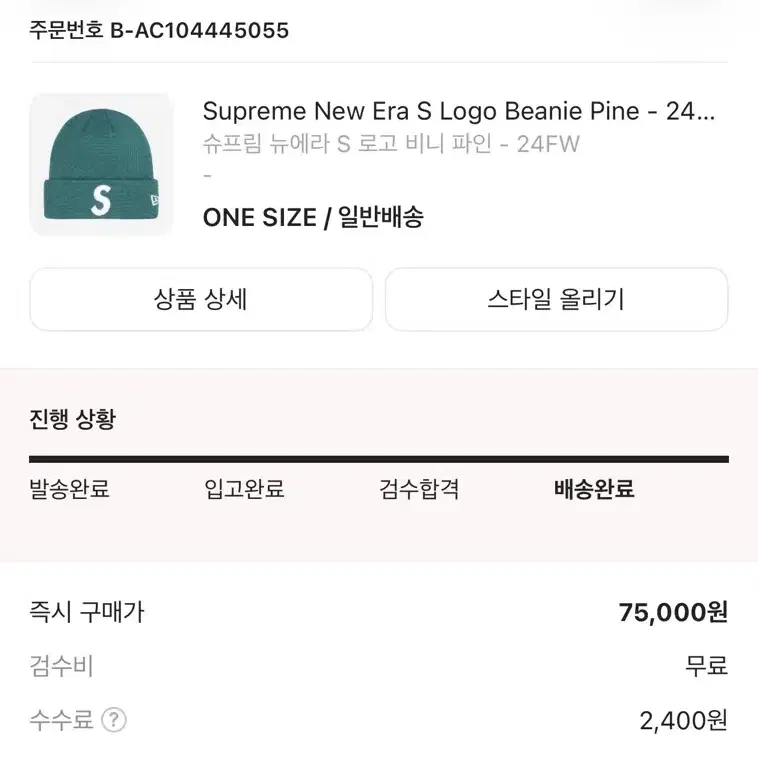Viewport: 758px width, 758px height.
Task: Click the 무료 inspection fee value
Action: (x=706, y=666)
